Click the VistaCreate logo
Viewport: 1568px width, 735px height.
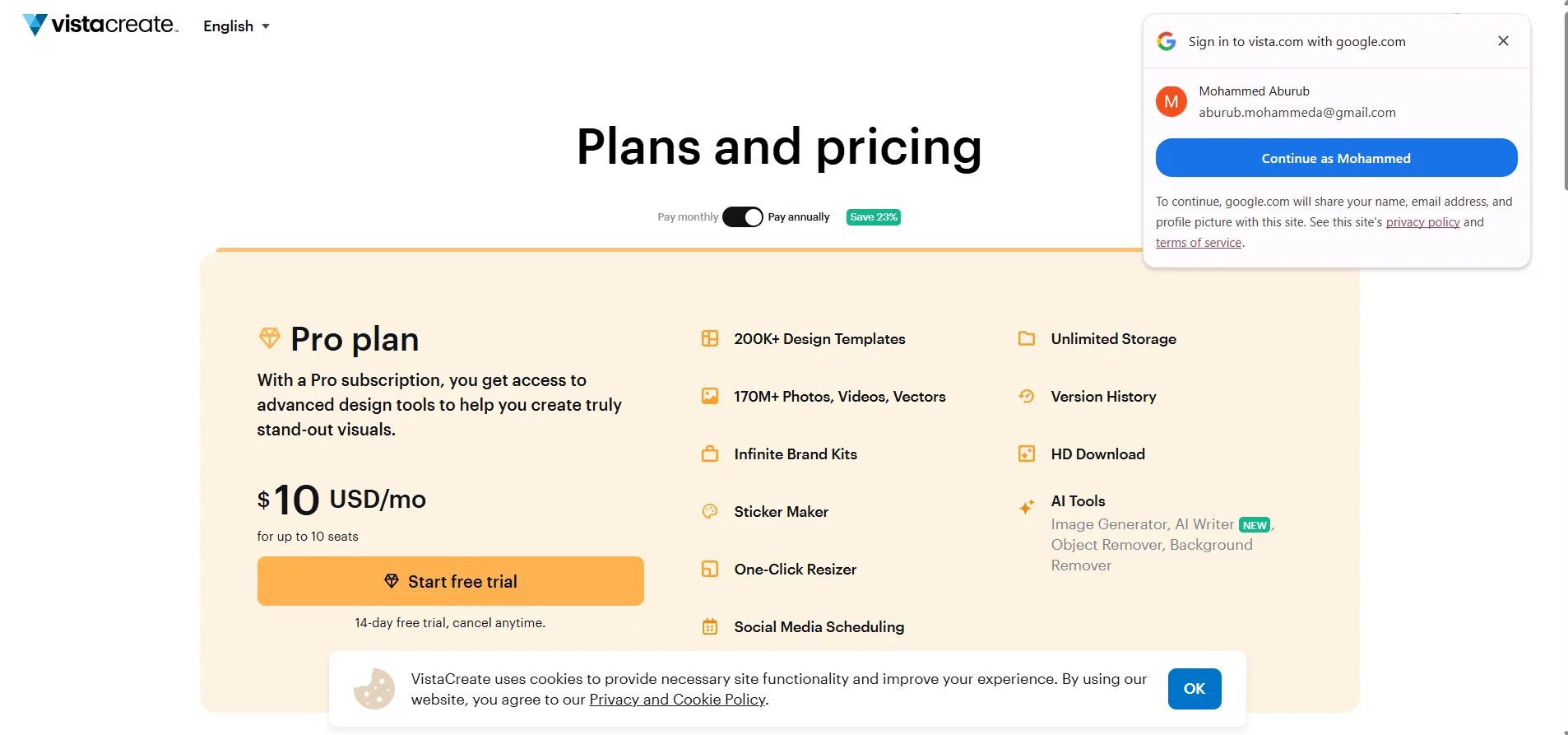[x=100, y=25]
